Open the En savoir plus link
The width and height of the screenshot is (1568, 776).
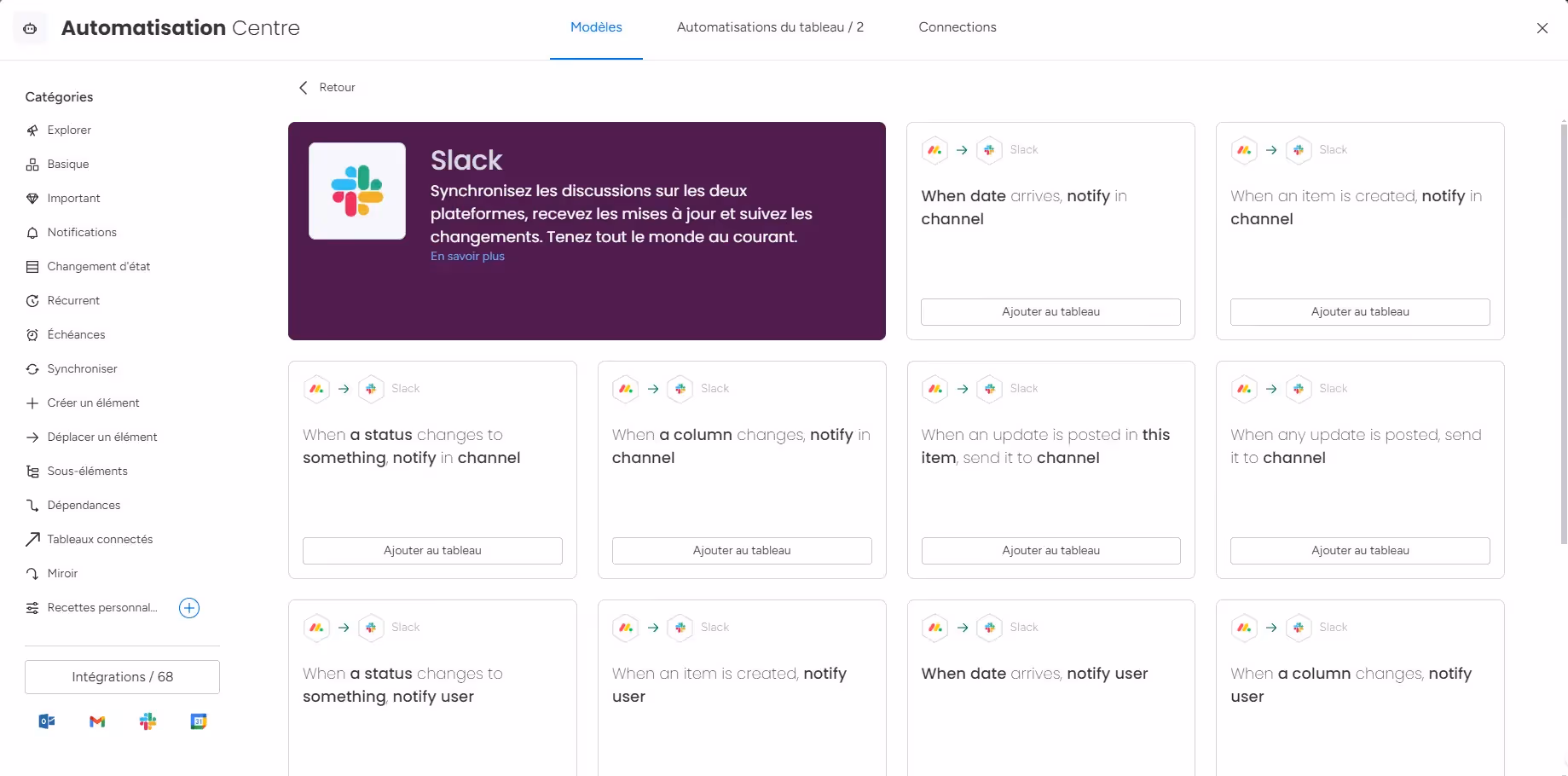click(467, 257)
